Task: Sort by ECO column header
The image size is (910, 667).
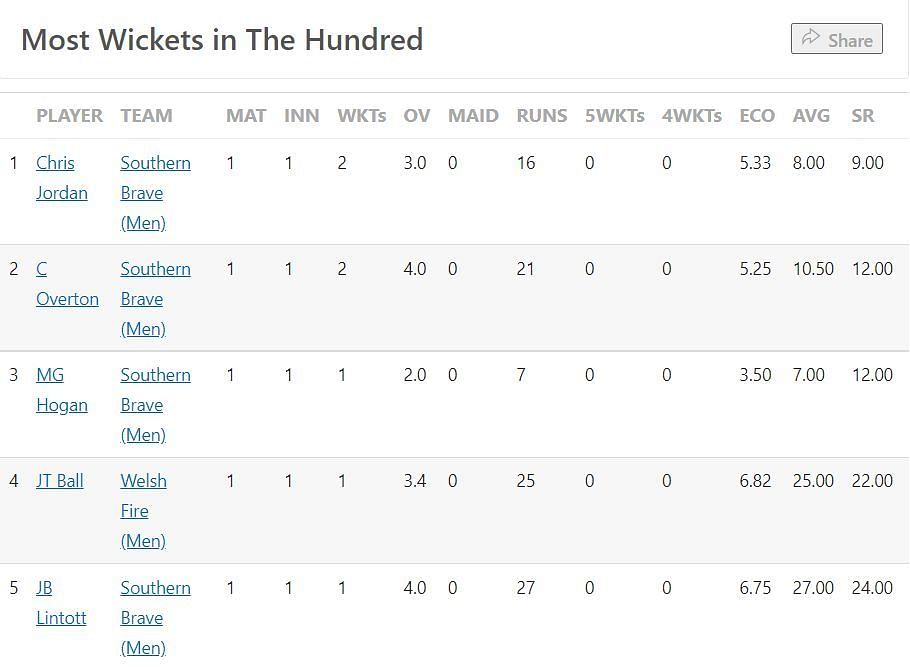Action: (x=757, y=116)
